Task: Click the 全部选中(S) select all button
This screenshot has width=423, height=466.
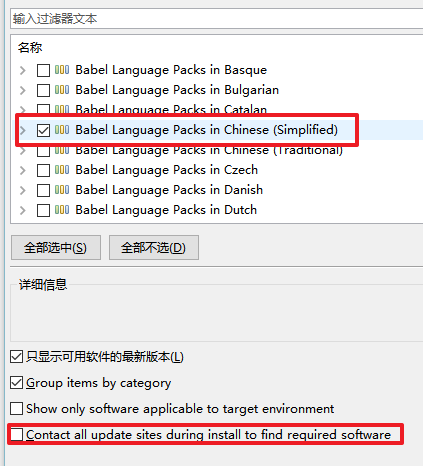Action: click(56, 247)
